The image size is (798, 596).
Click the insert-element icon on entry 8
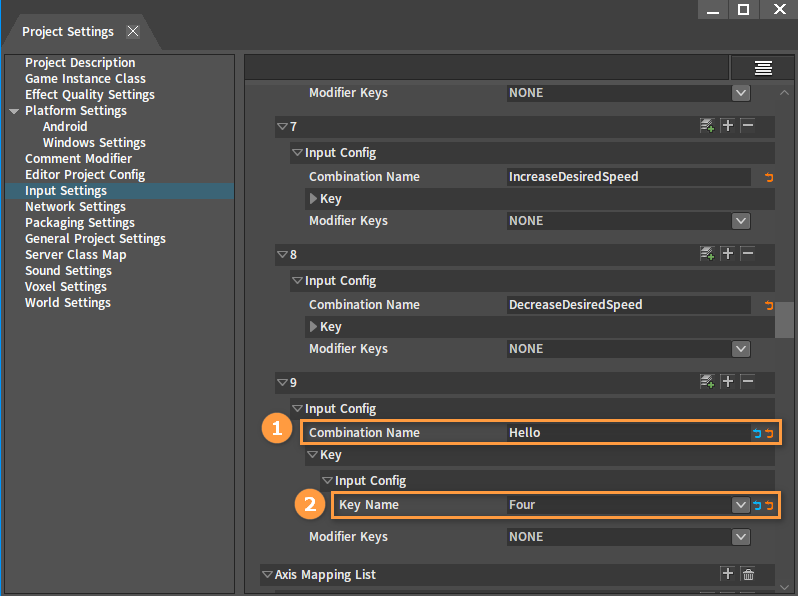(707, 253)
